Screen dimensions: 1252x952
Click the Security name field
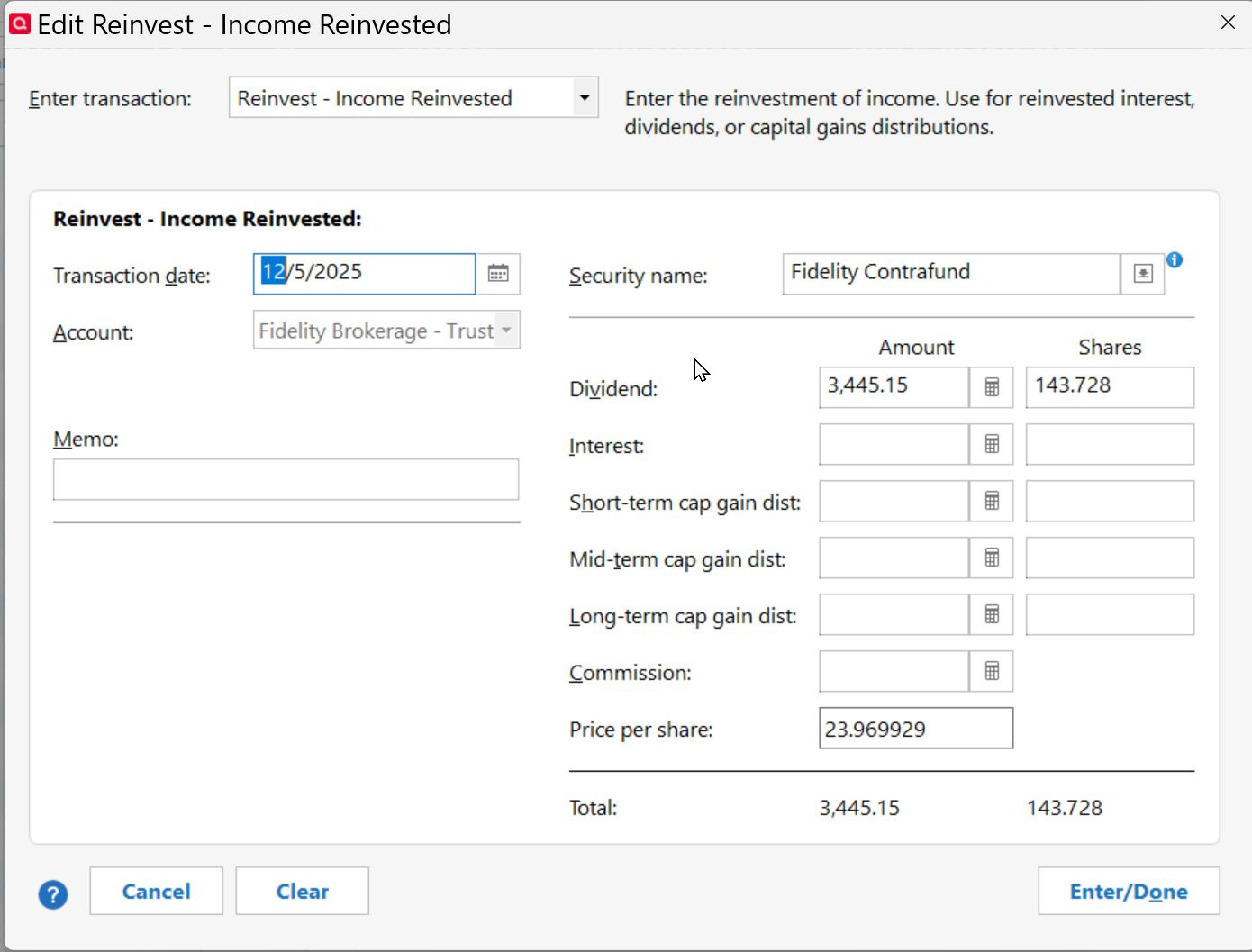tap(951, 274)
